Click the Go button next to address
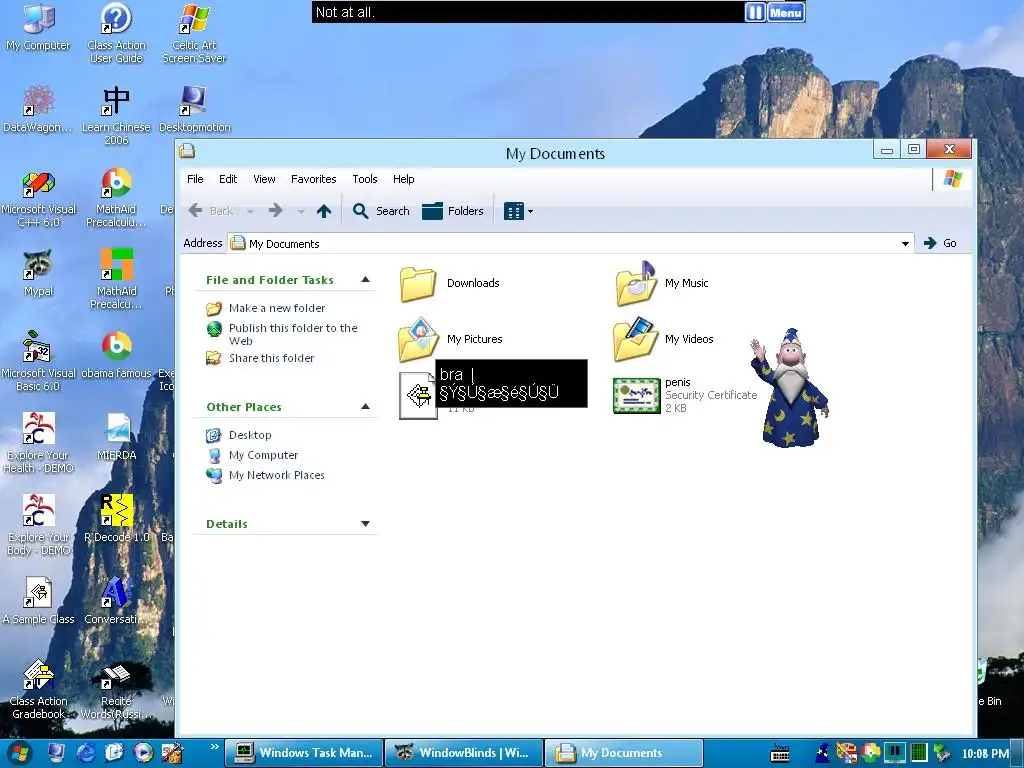Screen dimensions: 1024x768 940,243
